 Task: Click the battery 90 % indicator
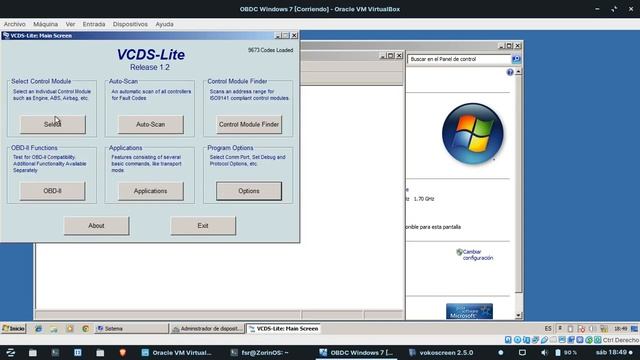[x=566, y=353]
